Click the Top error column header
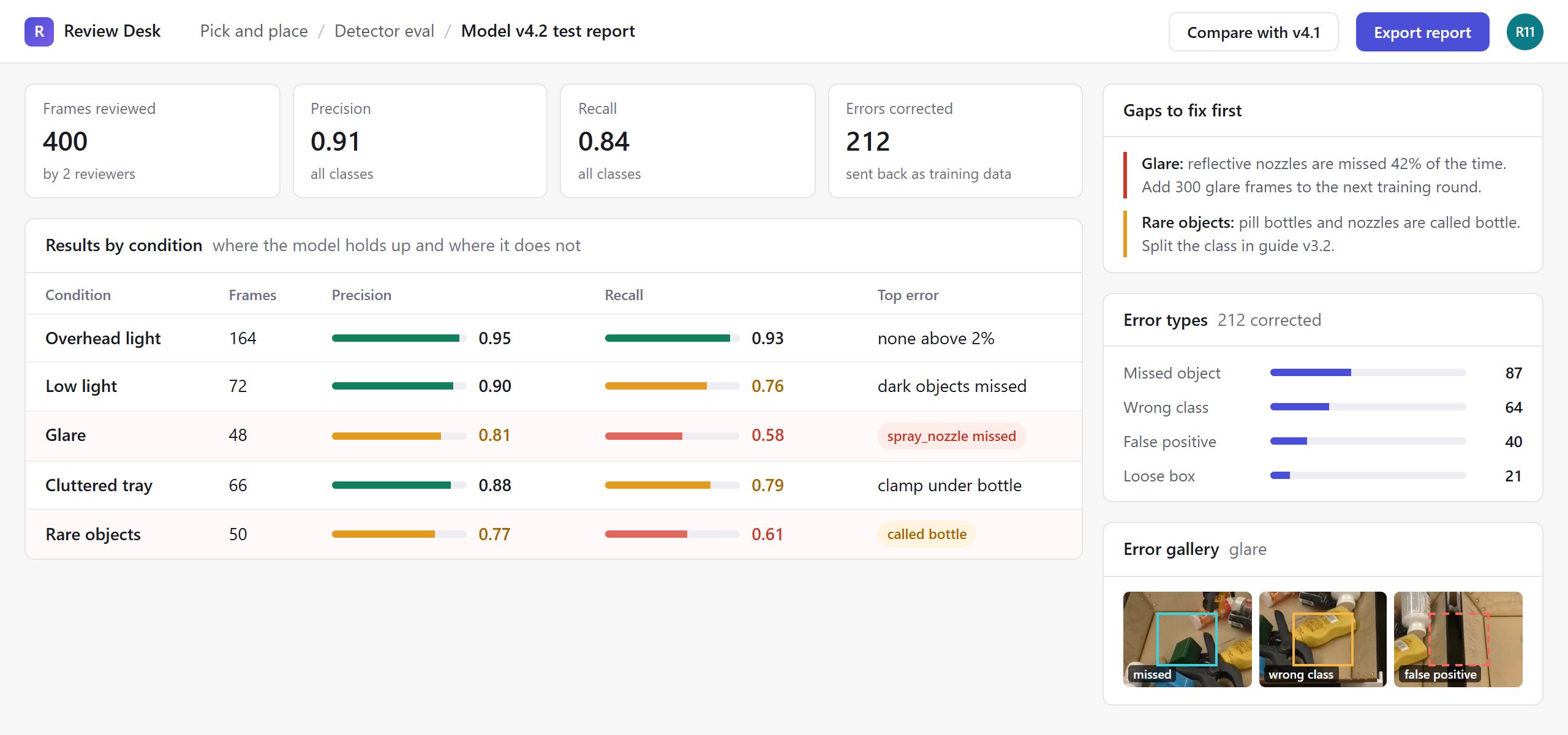Image resolution: width=1568 pixels, height=735 pixels. [x=908, y=295]
